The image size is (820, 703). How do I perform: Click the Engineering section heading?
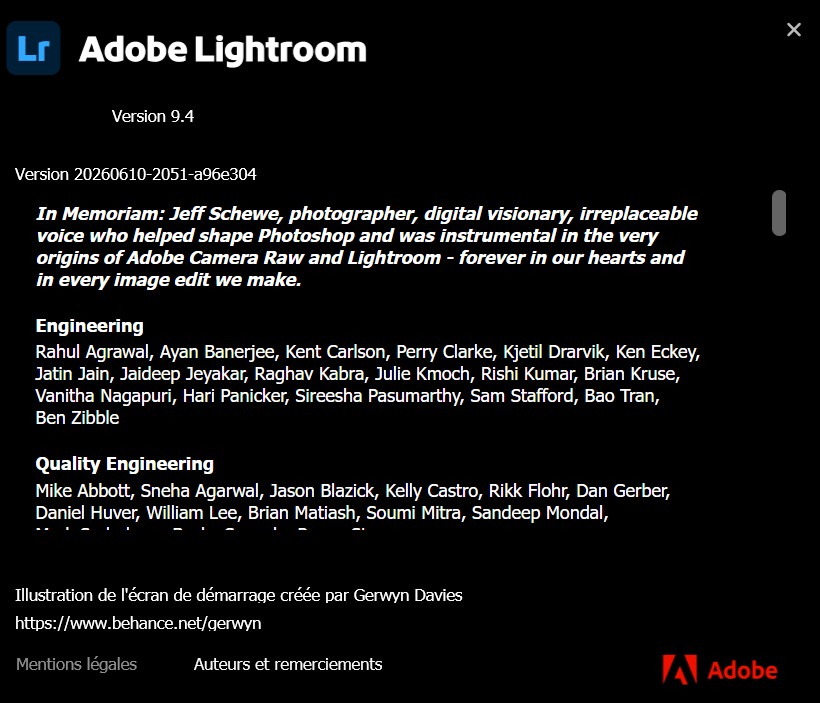(89, 326)
